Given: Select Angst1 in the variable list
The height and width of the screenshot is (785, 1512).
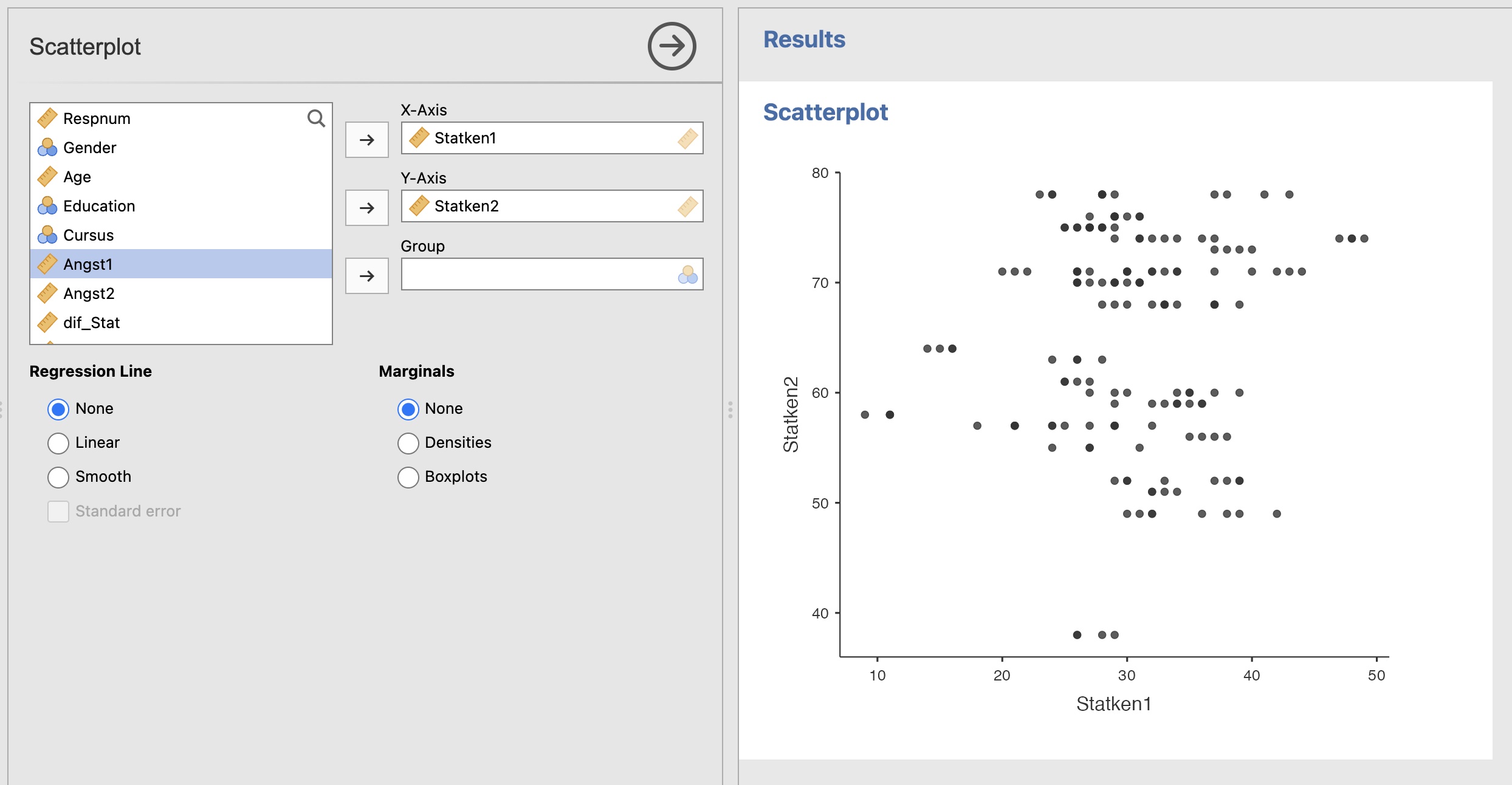Looking at the screenshot, I should pyautogui.click(x=88, y=264).
